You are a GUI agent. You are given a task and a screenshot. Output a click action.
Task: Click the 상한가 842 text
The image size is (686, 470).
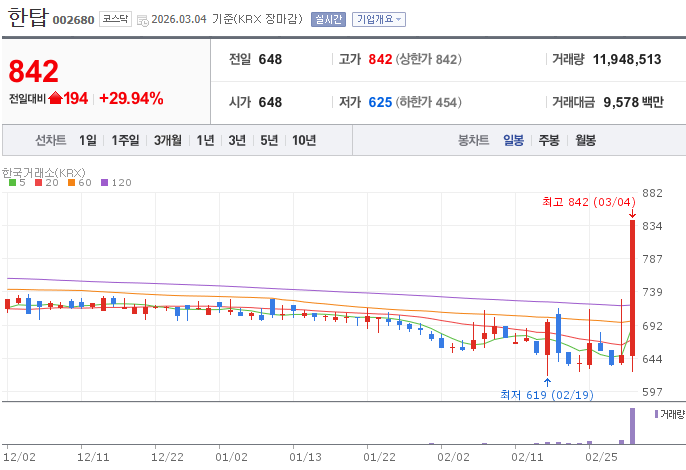[x=428, y=59]
